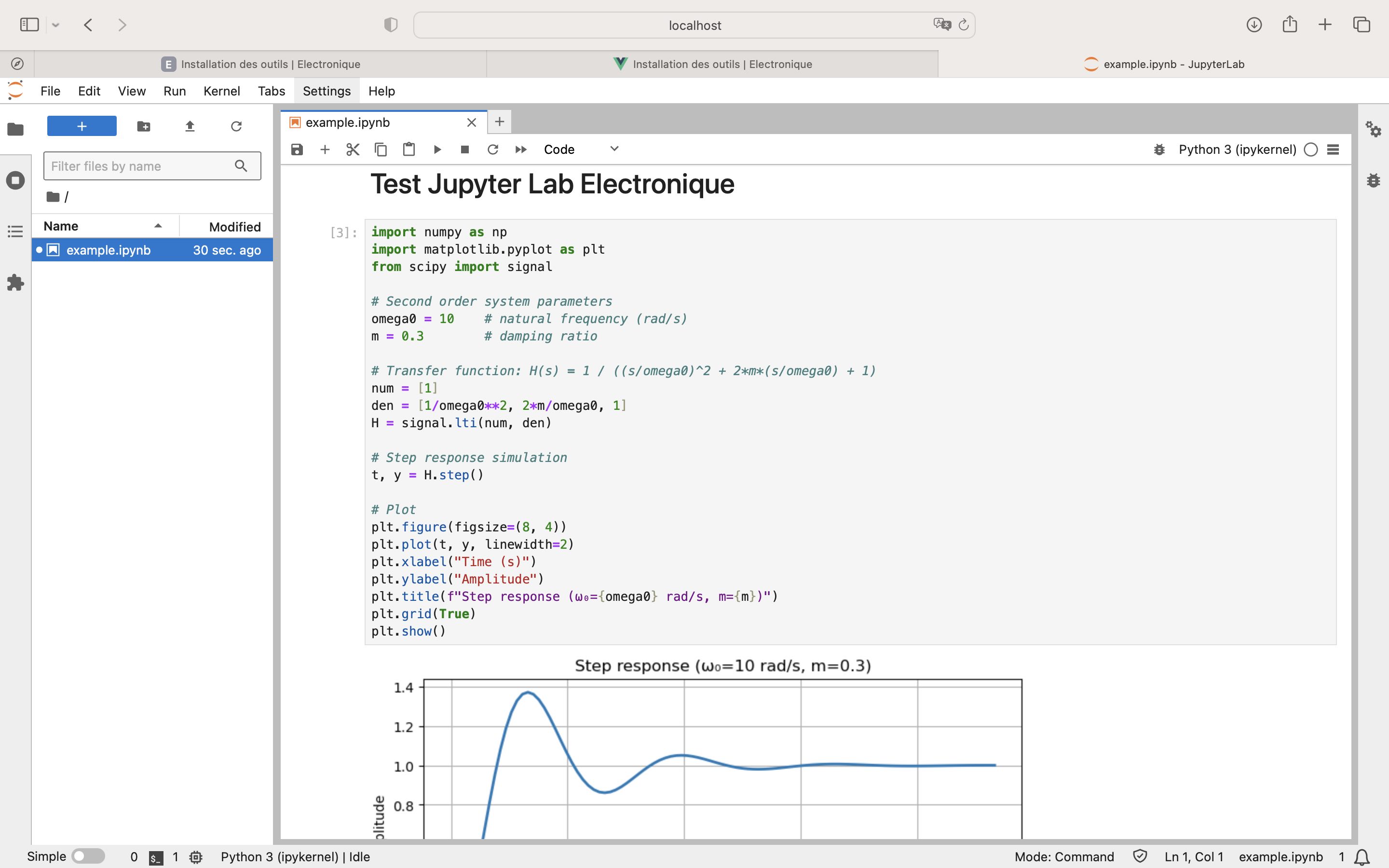This screenshot has height=868, width=1389.
Task: Interrupt the kernel with the stop icon
Action: point(465,150)
